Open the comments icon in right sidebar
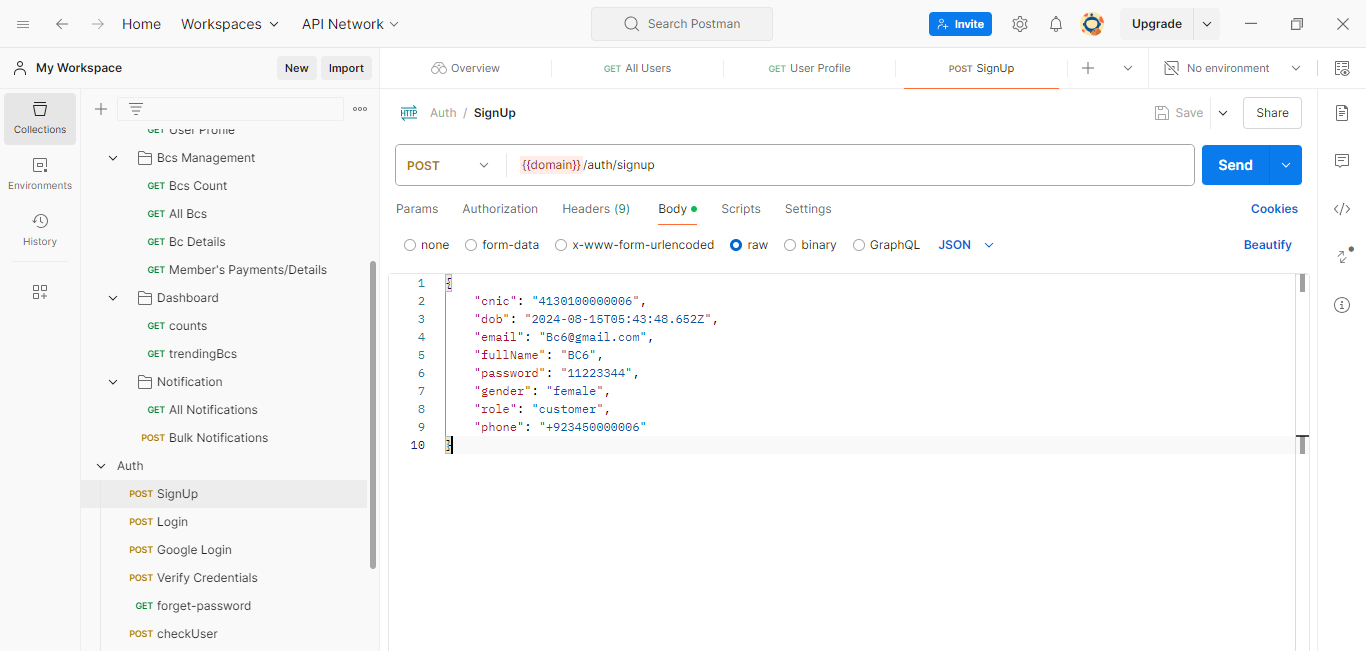 tap(1342, 161)
